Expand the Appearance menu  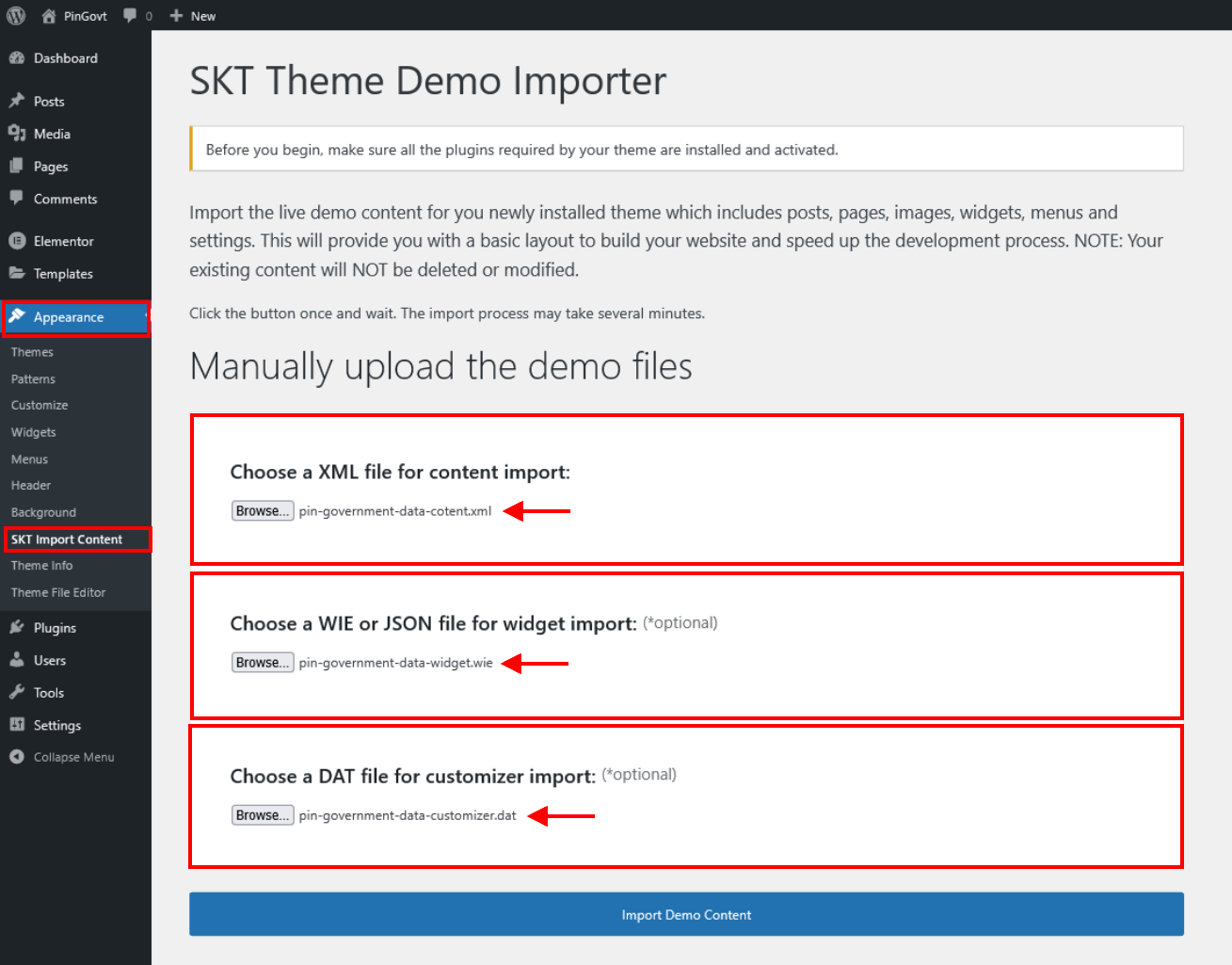[x=69, y=317]
